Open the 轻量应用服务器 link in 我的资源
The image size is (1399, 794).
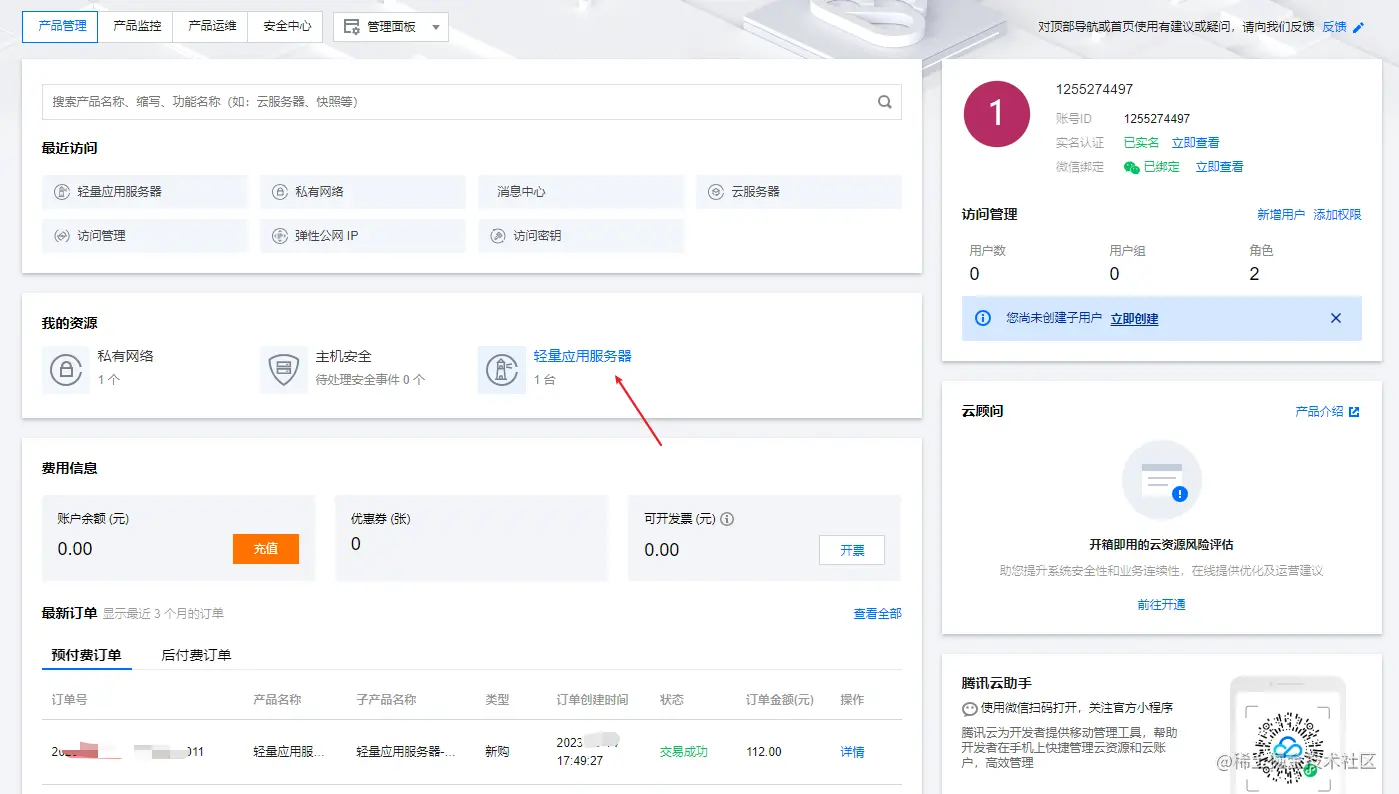click(583, 356)
